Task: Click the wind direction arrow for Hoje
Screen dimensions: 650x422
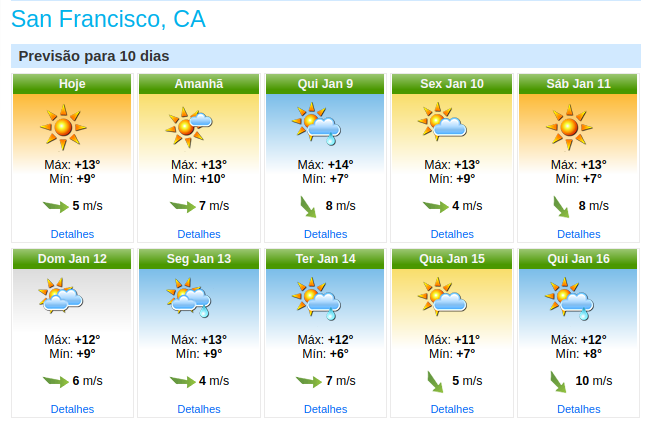Action: [56, 206]
